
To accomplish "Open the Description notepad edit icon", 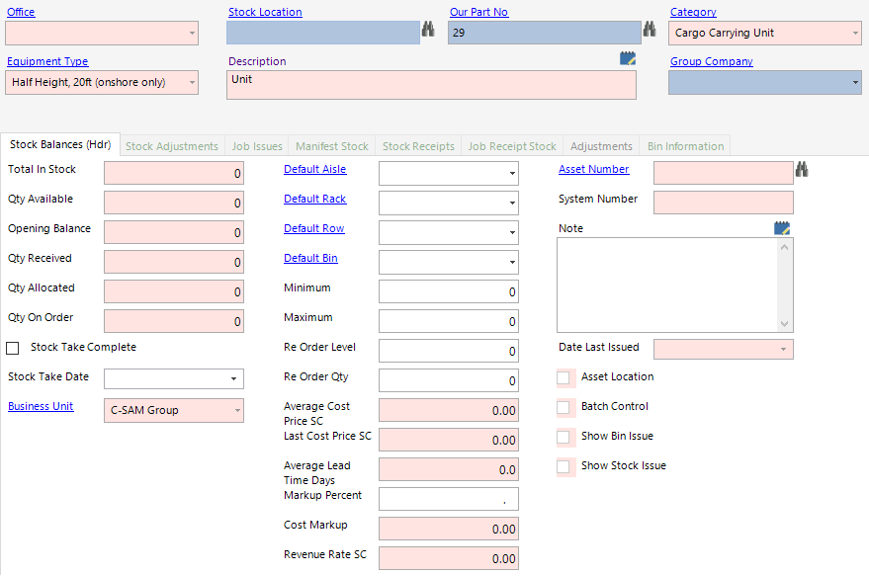I will click(628, 59).
